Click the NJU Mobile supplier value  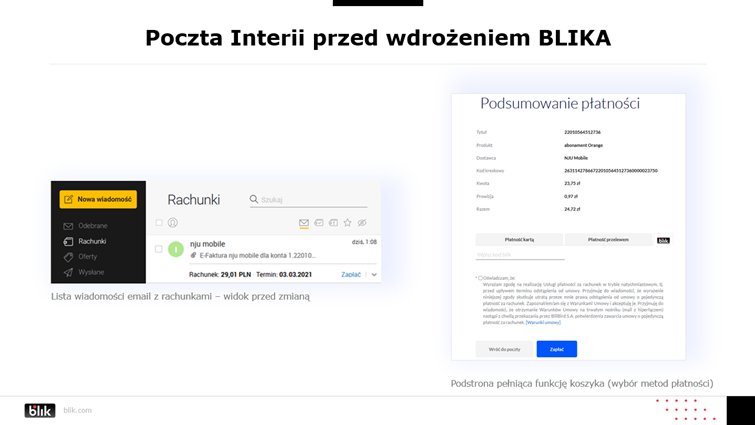pos(576,157)
